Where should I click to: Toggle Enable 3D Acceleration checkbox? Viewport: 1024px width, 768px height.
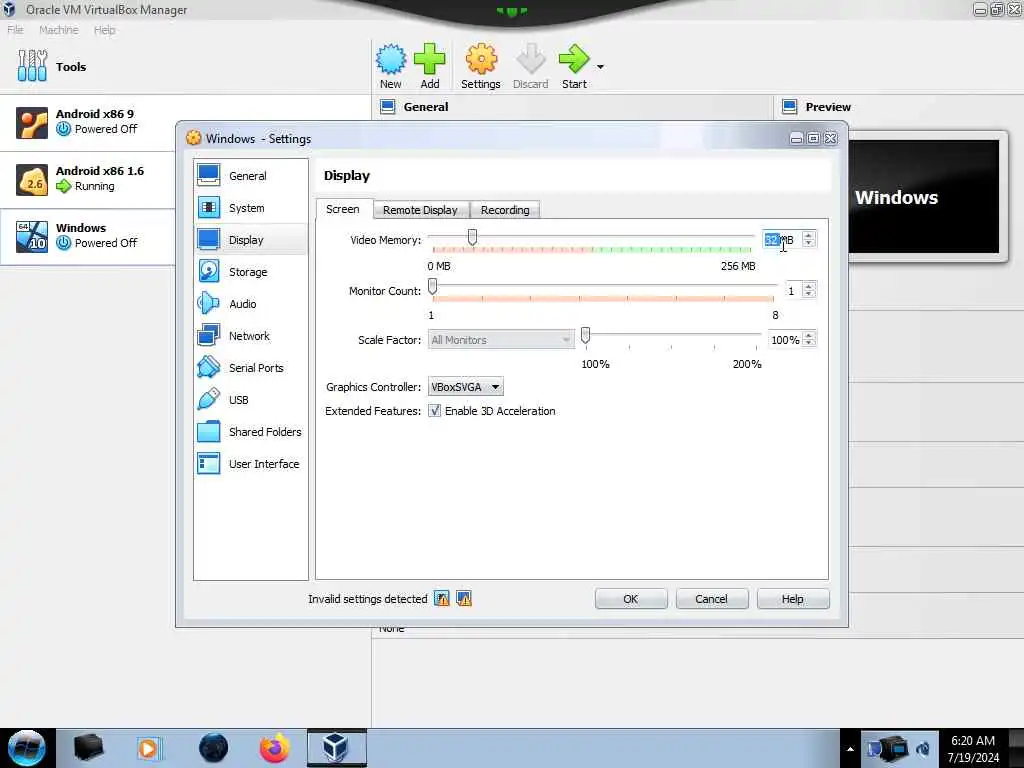pyautogui.click(x=434, y=411)
